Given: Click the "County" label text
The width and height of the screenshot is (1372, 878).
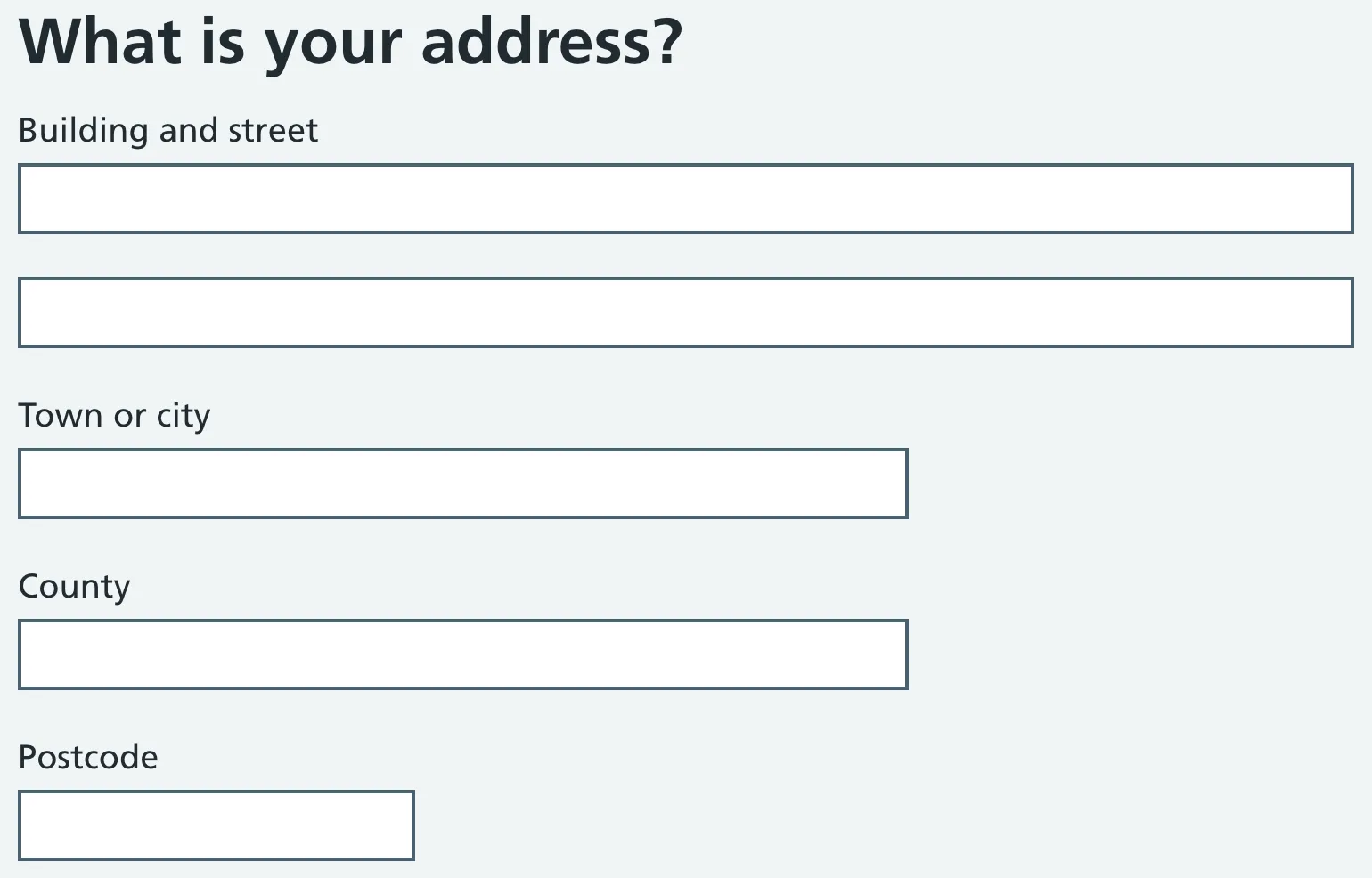Looking at the screenshot, I should click(74, 586).
